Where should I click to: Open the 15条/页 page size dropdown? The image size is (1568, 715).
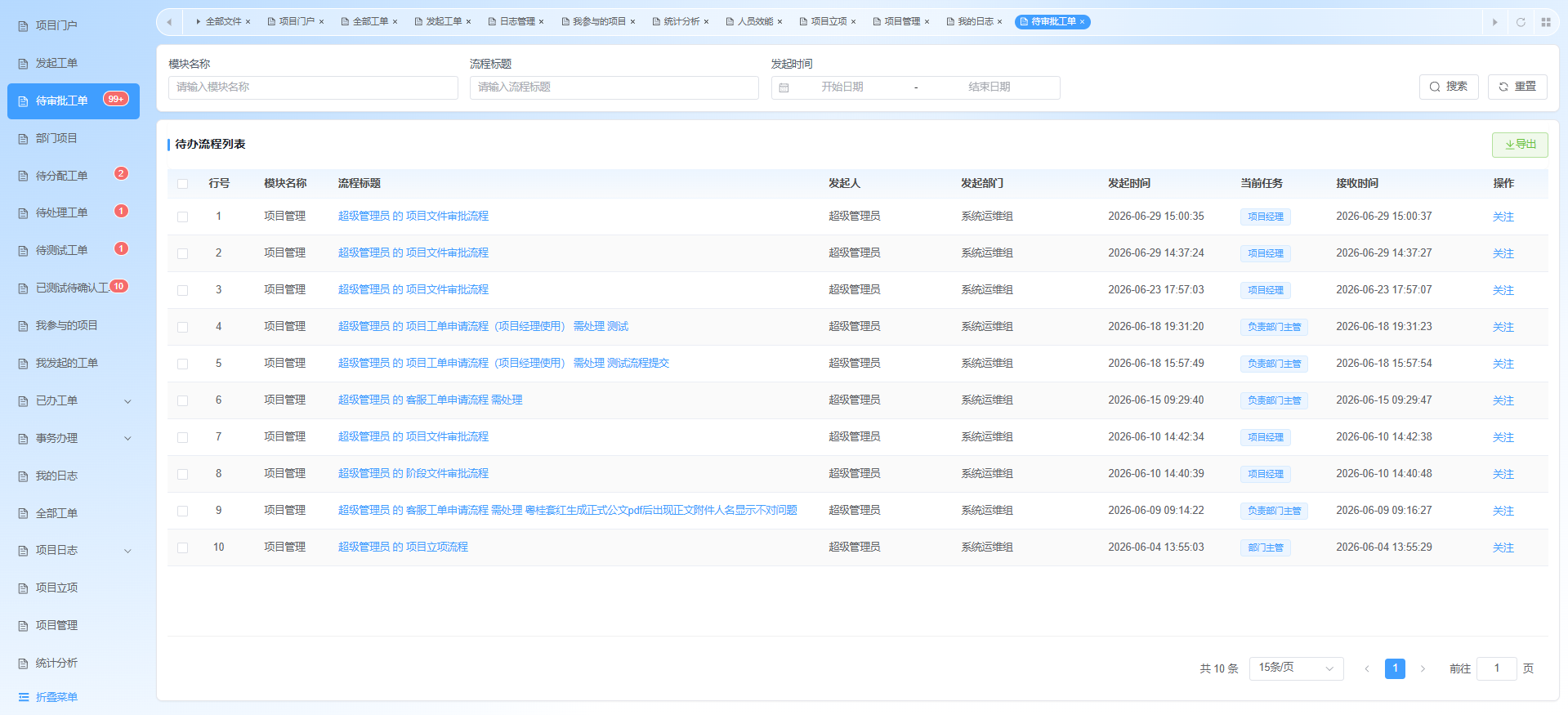pyautogui.click(x=1296, y=668)
